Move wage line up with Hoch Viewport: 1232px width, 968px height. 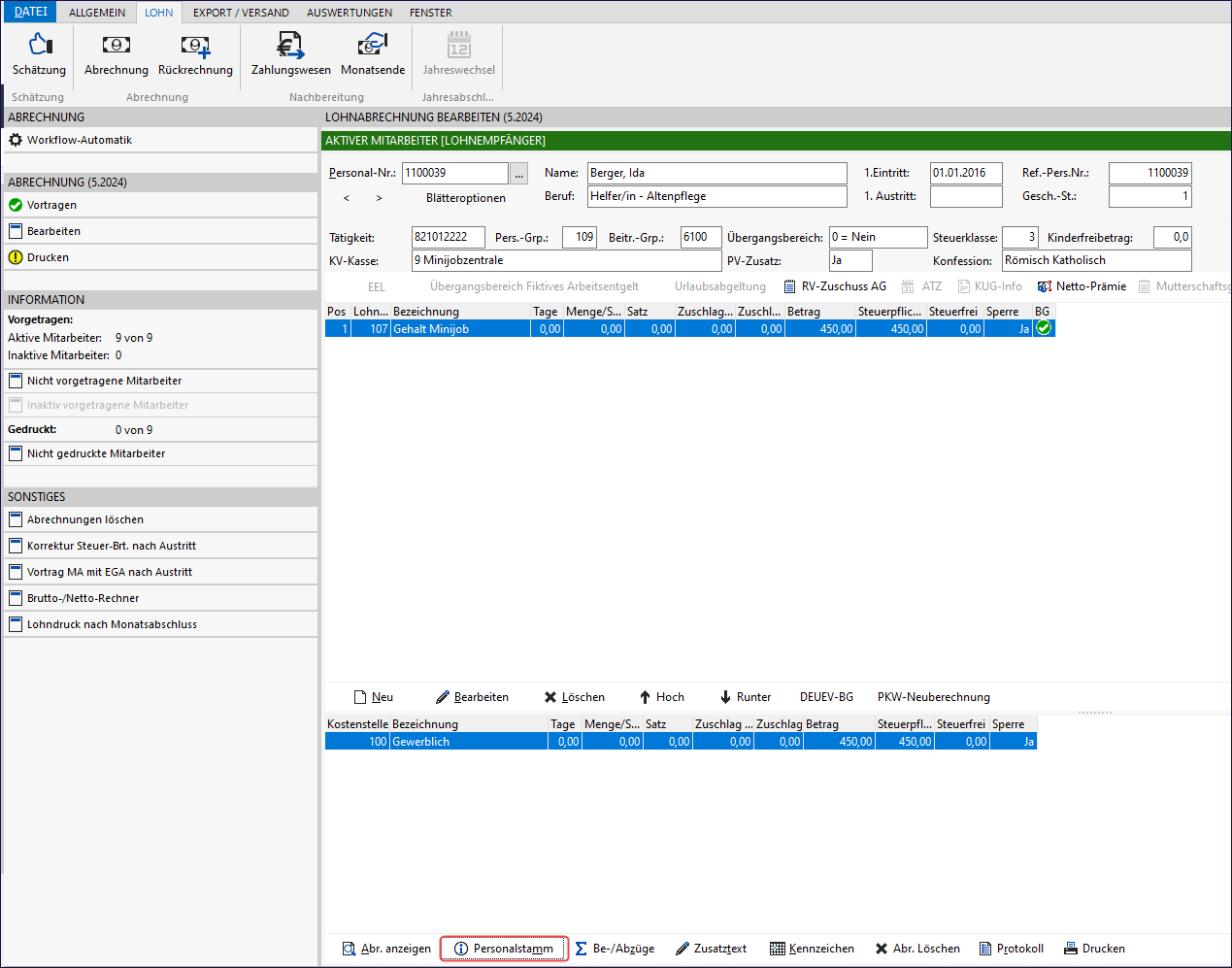(661, 697)
